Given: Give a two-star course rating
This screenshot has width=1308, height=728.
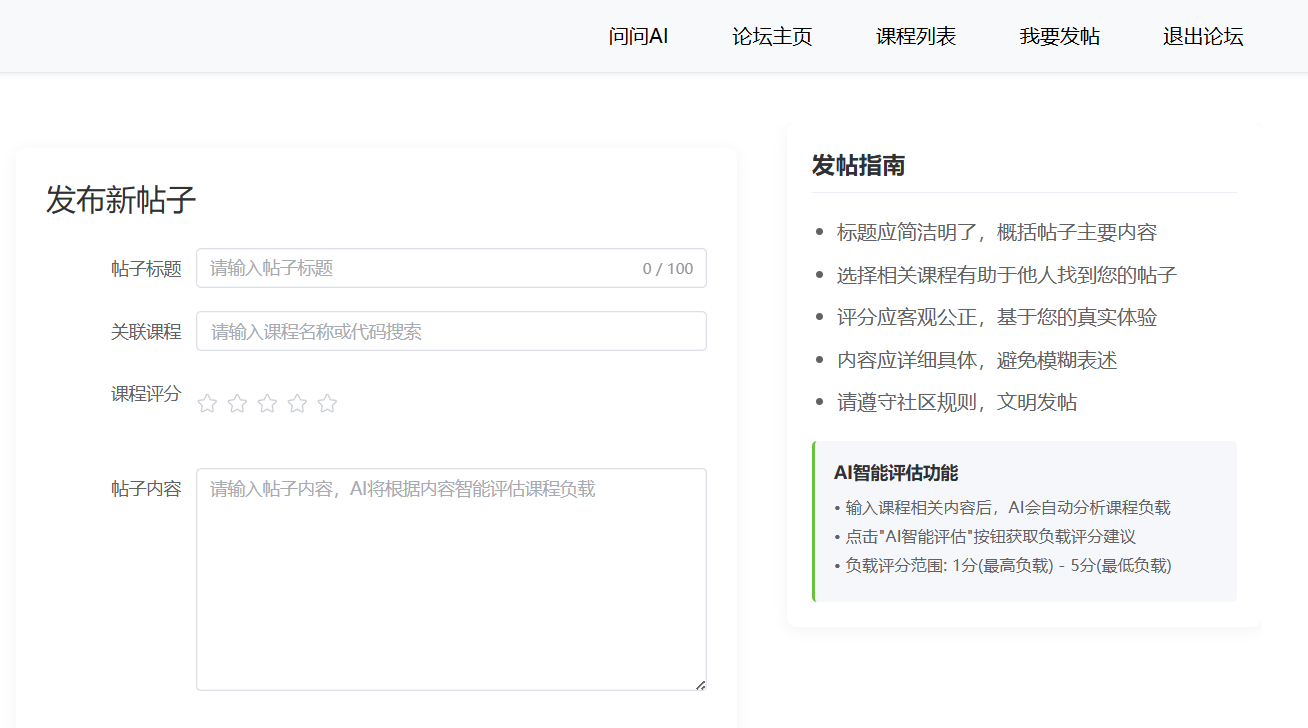Looking at the screenshot, I should 237,403.
